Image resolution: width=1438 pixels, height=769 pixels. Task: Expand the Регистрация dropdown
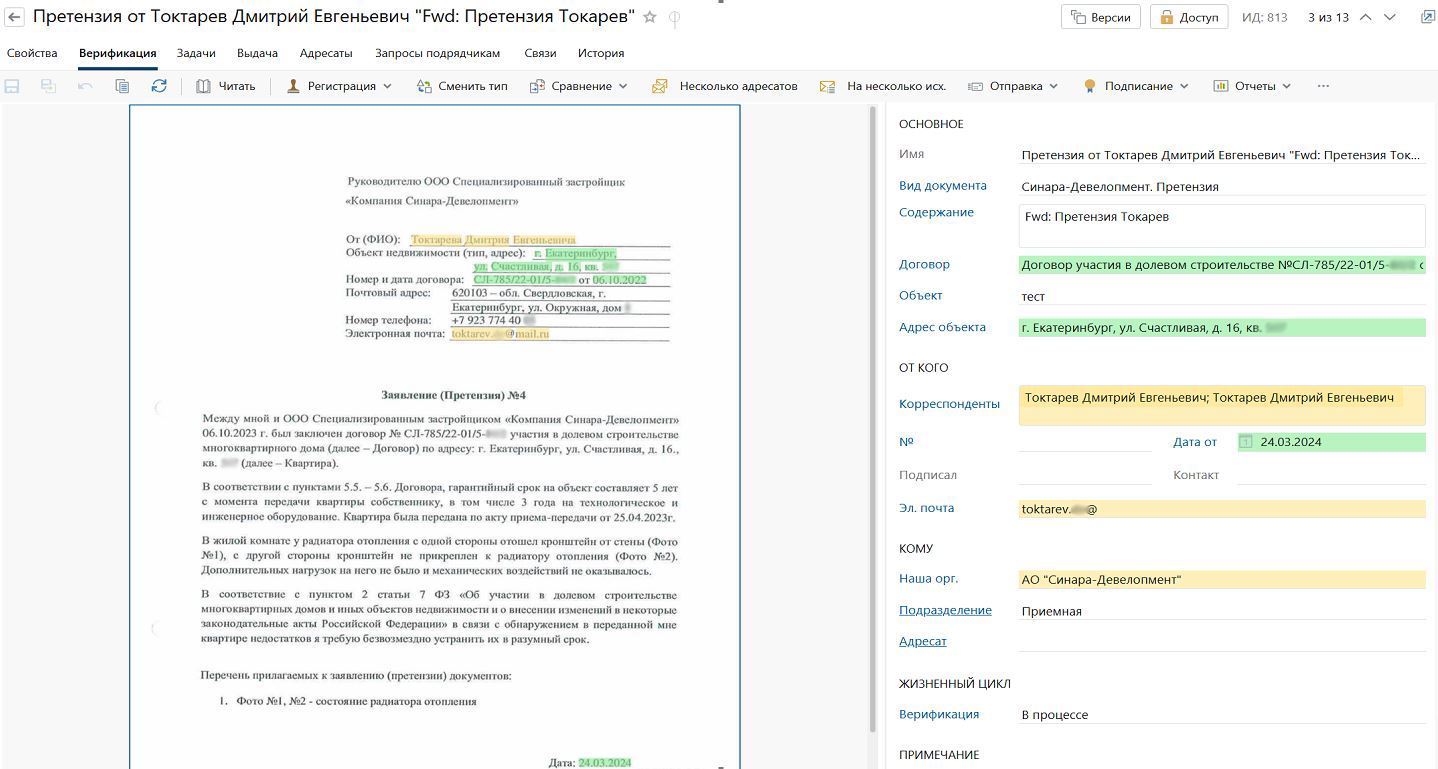click(x=339, y=86)
